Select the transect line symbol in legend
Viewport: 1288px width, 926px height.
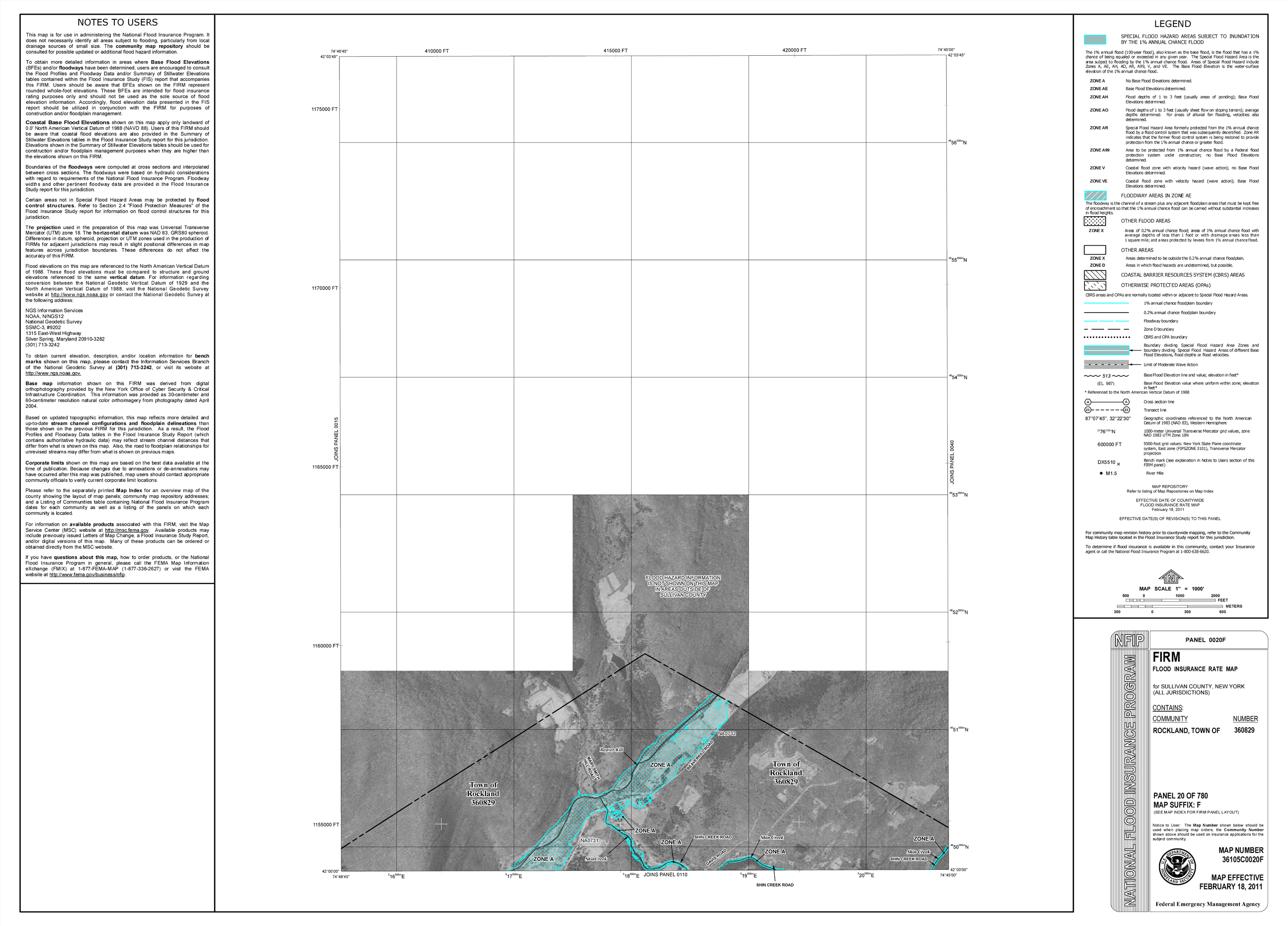pos(1107,410)
